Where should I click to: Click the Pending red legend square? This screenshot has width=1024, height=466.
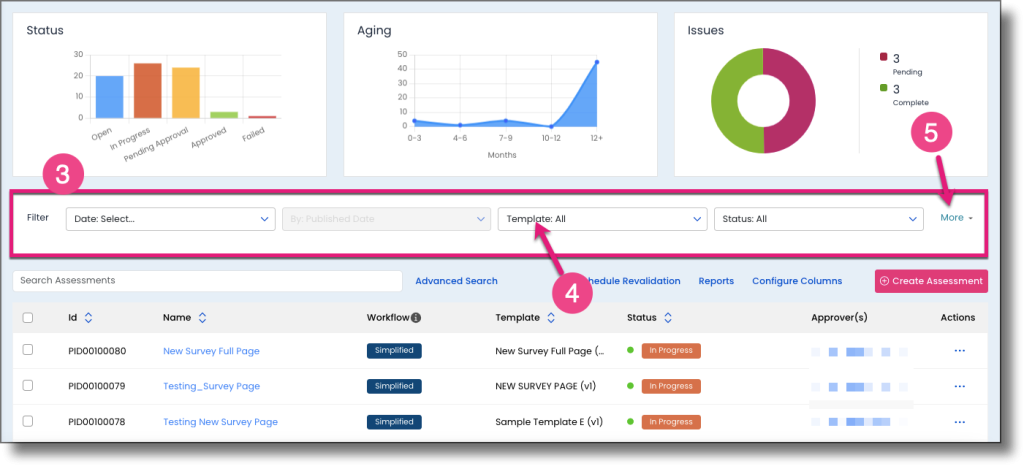884,57
